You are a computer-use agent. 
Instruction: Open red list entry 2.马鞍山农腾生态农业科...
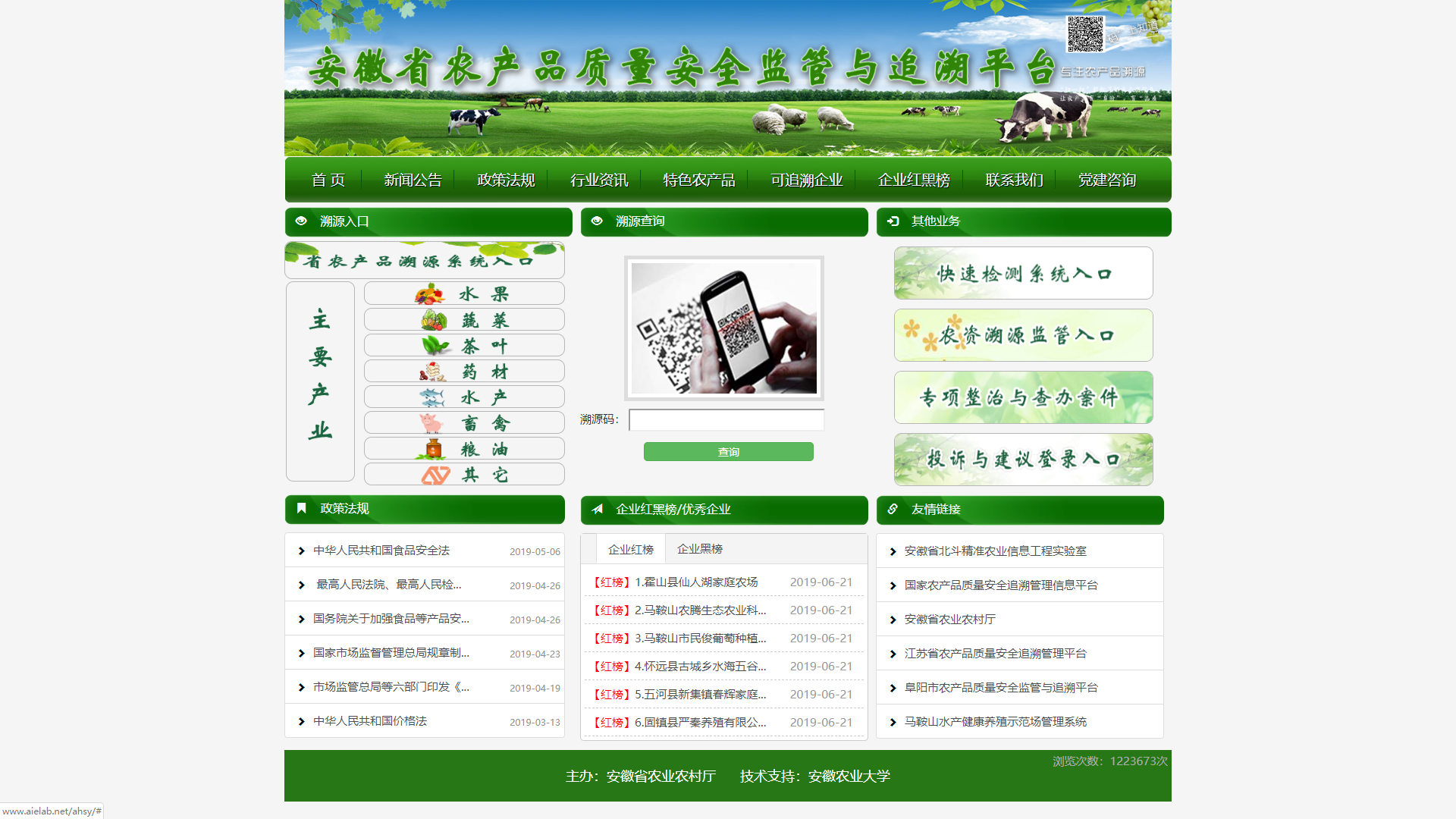pos(701,610)
